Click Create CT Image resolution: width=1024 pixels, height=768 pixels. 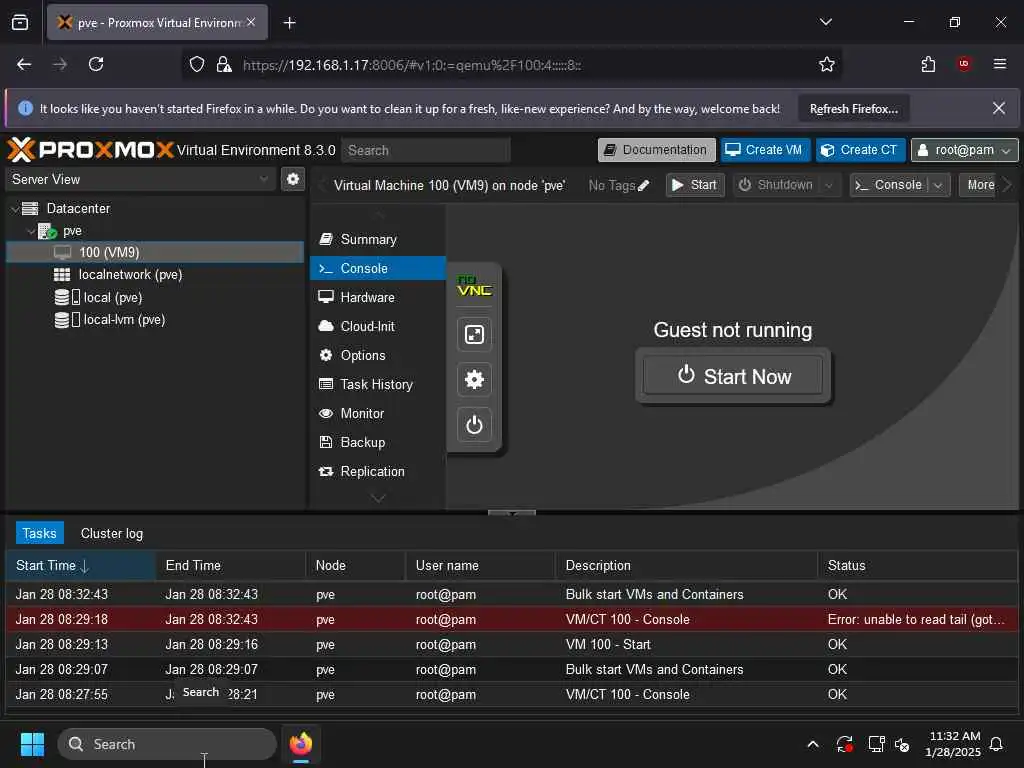point(860,150)
